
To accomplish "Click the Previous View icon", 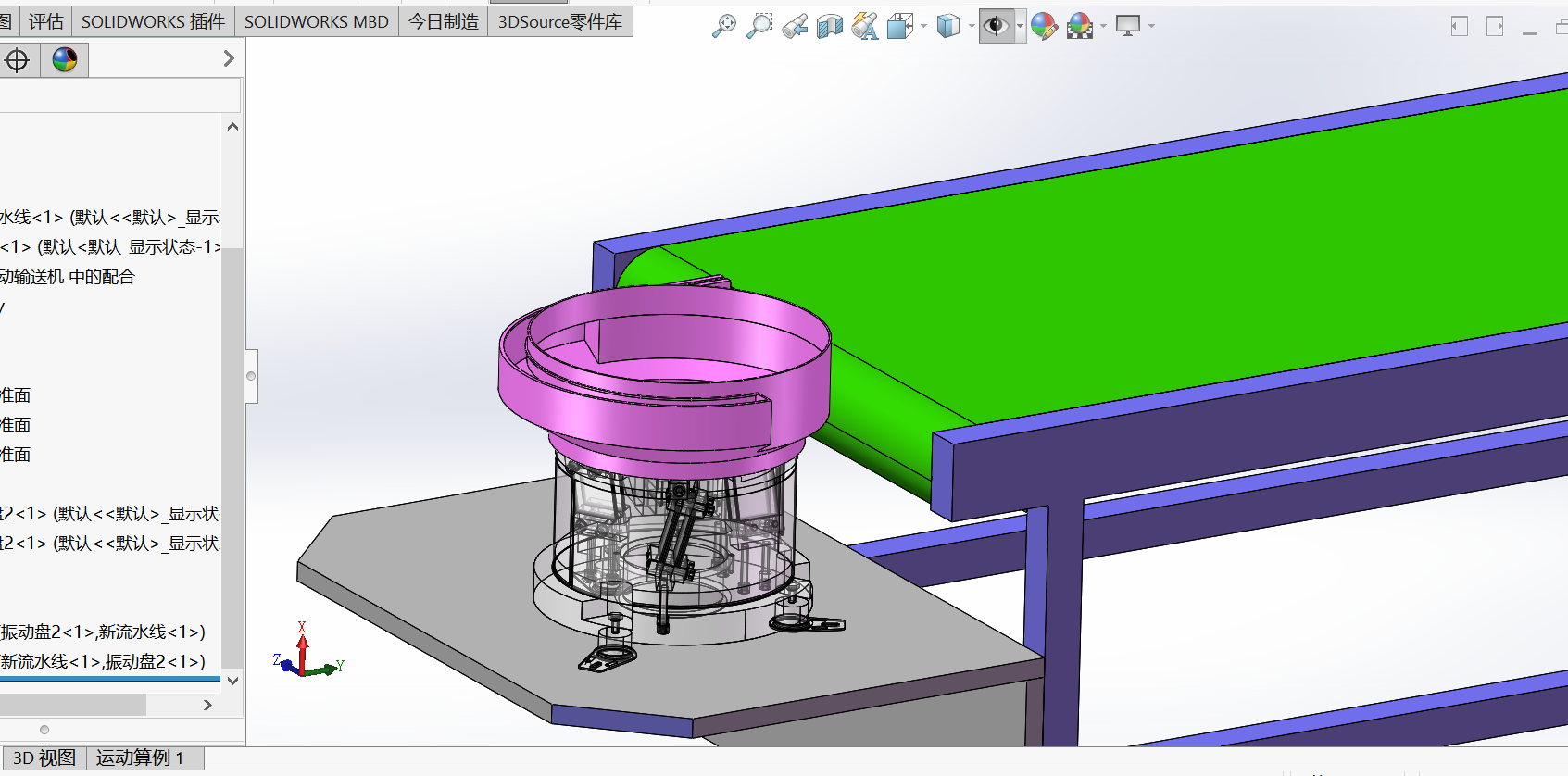I will click(x=795, y=26).
